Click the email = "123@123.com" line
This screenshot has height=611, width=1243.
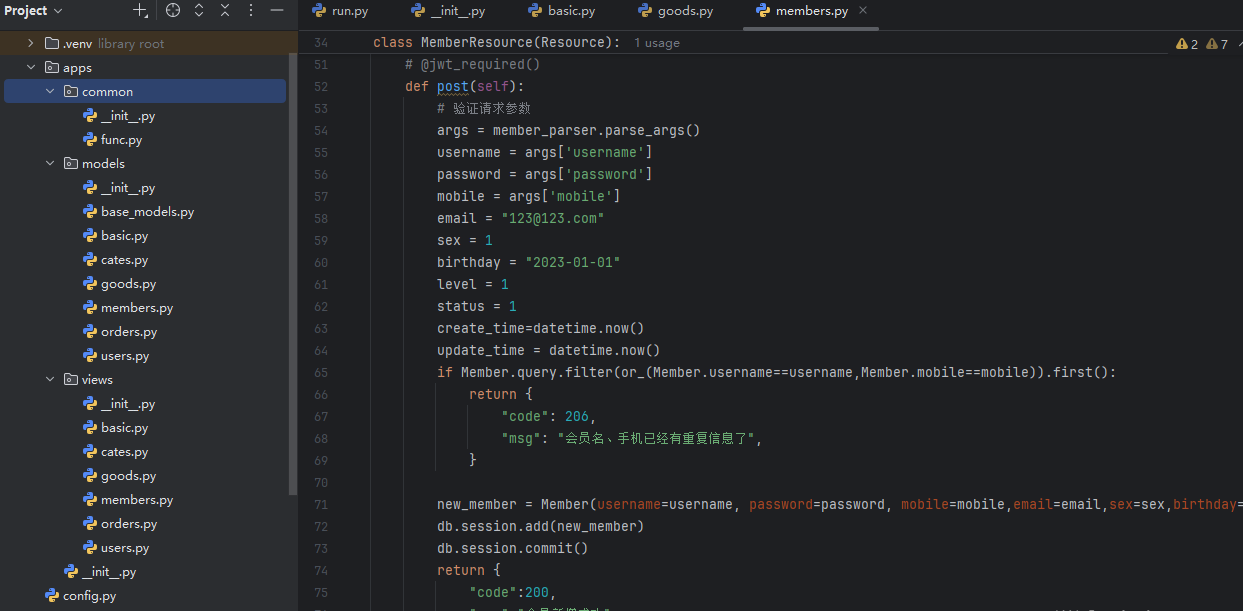coord(521,218)
